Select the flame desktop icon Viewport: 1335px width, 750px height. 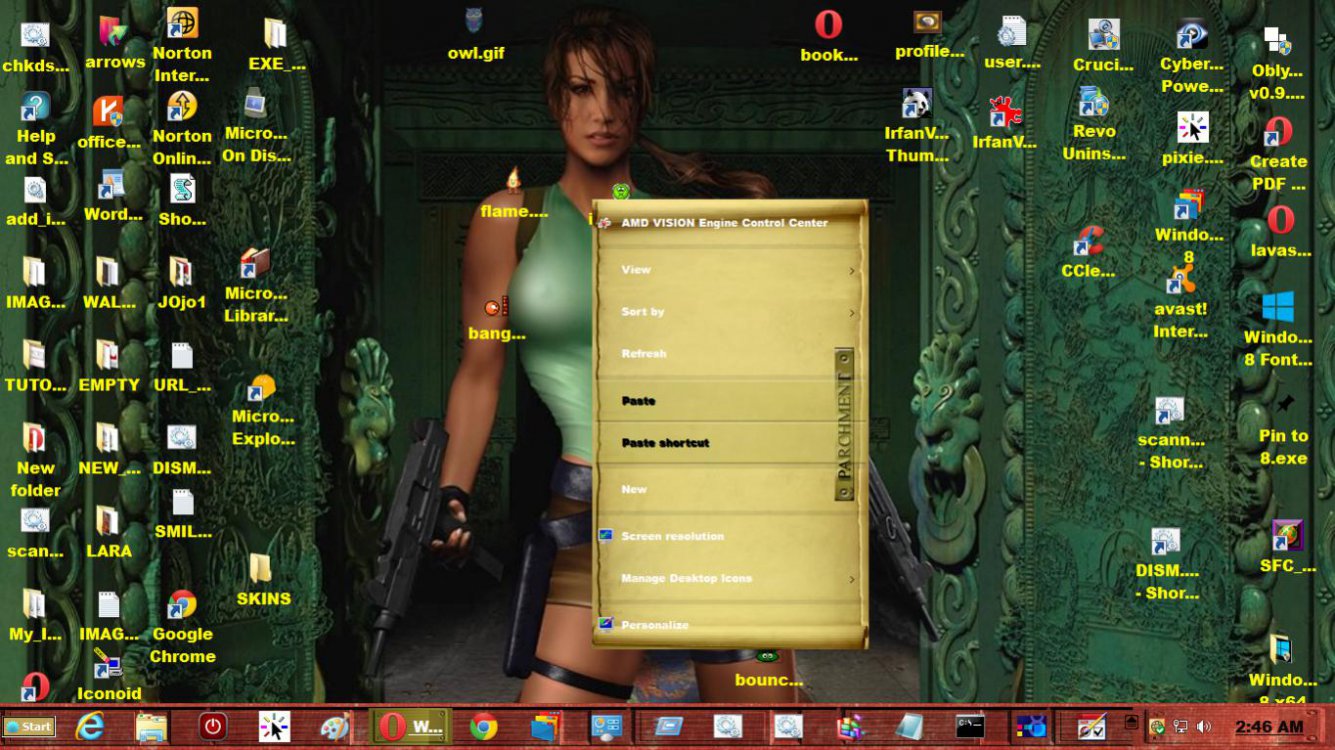pyautogui.click(x=514, y=194)
